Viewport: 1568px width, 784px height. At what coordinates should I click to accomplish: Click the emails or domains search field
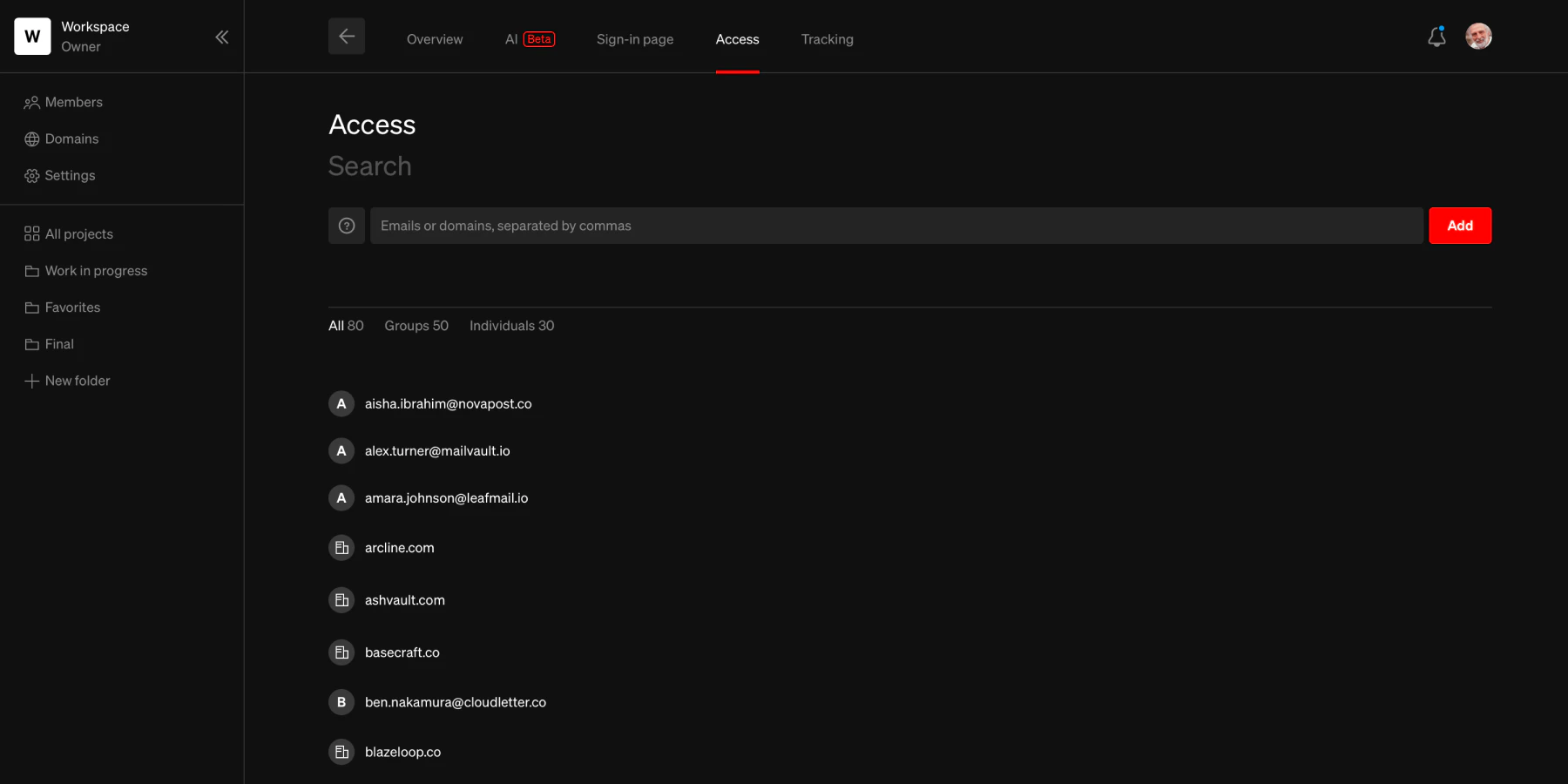click(896, 225)
